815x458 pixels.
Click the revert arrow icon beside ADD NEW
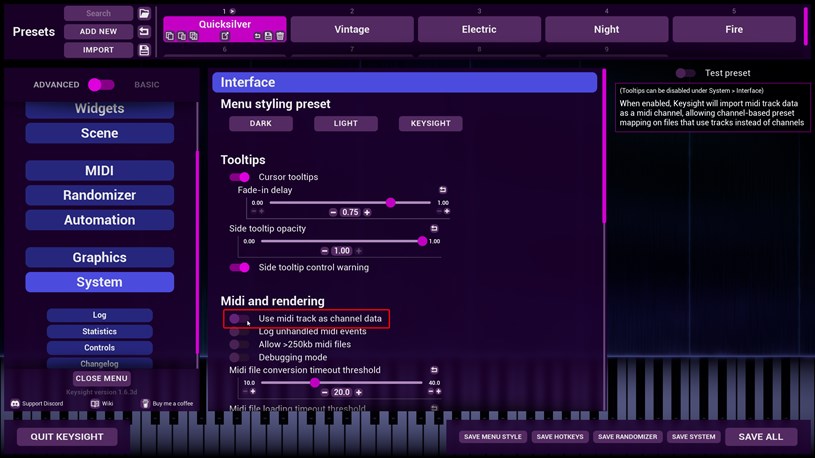[144, 32]
